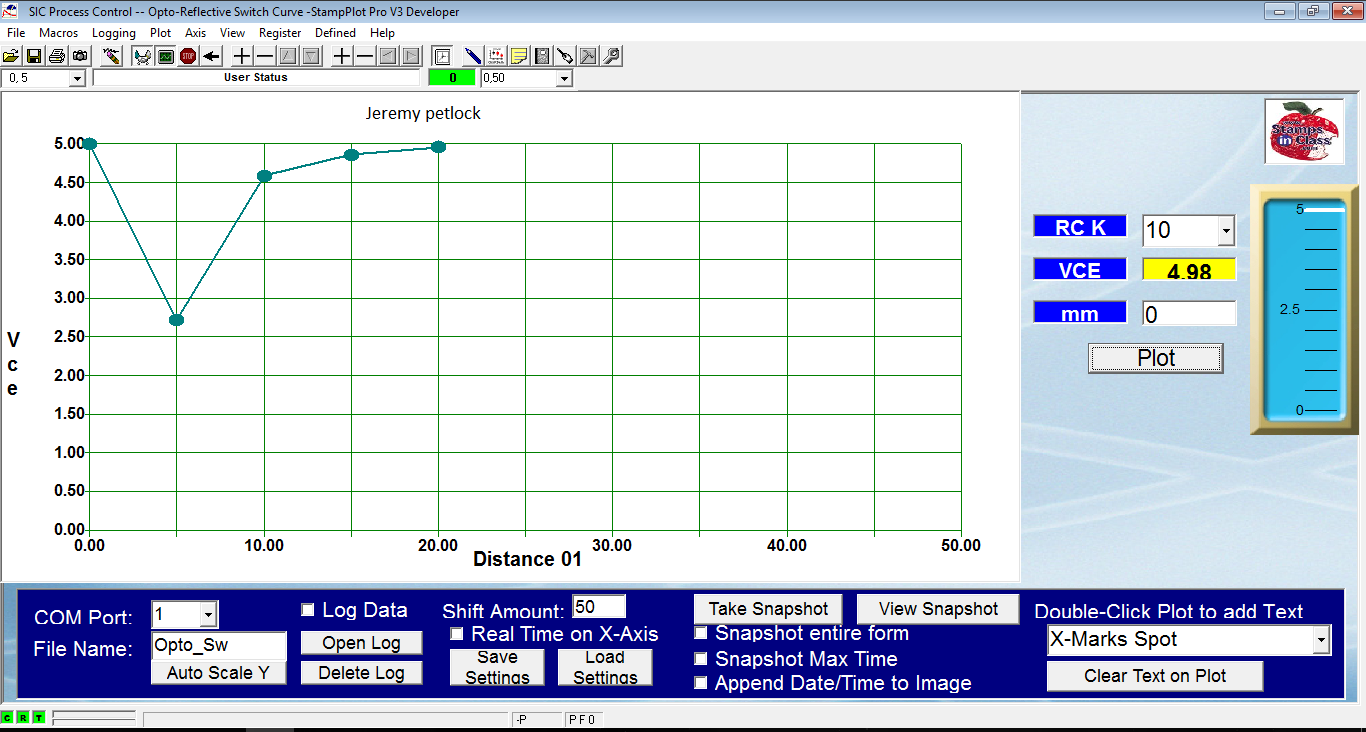Screen dimensions: 1366x732
Task: Enable Append Date/Time to Image
Action: pos(701,684)
